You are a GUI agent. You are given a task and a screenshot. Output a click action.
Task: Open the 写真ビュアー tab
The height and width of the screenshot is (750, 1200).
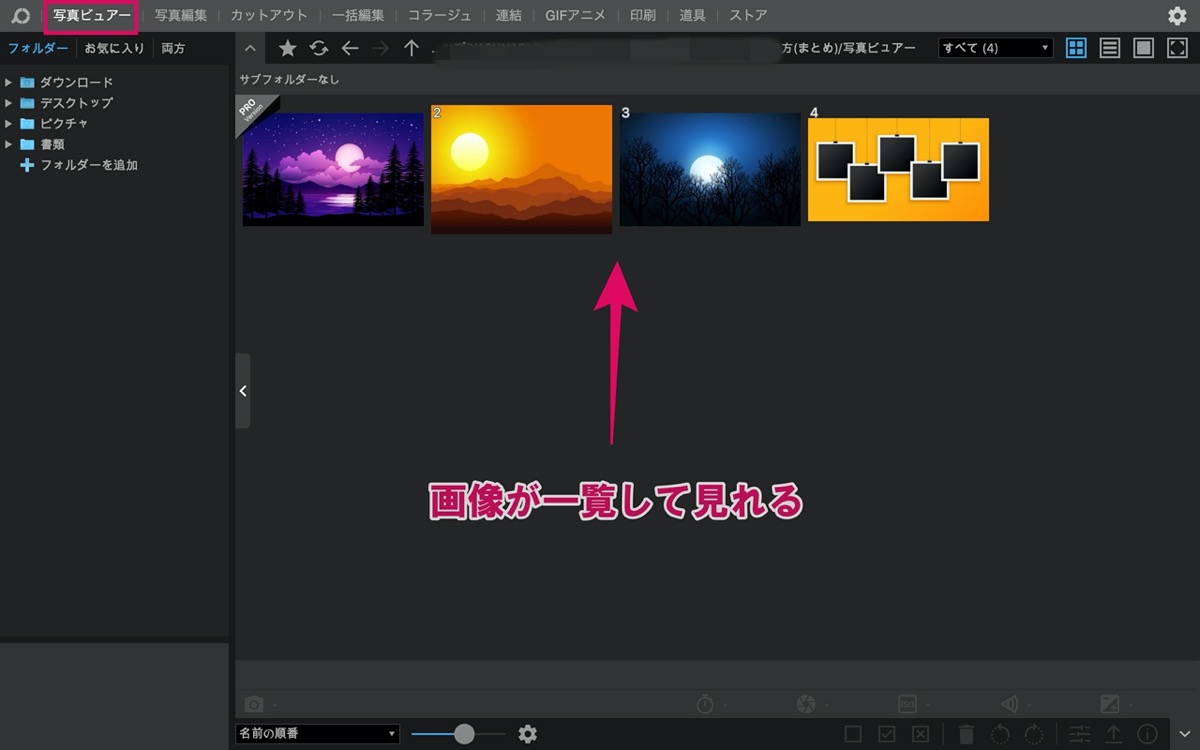pos(91,16)
